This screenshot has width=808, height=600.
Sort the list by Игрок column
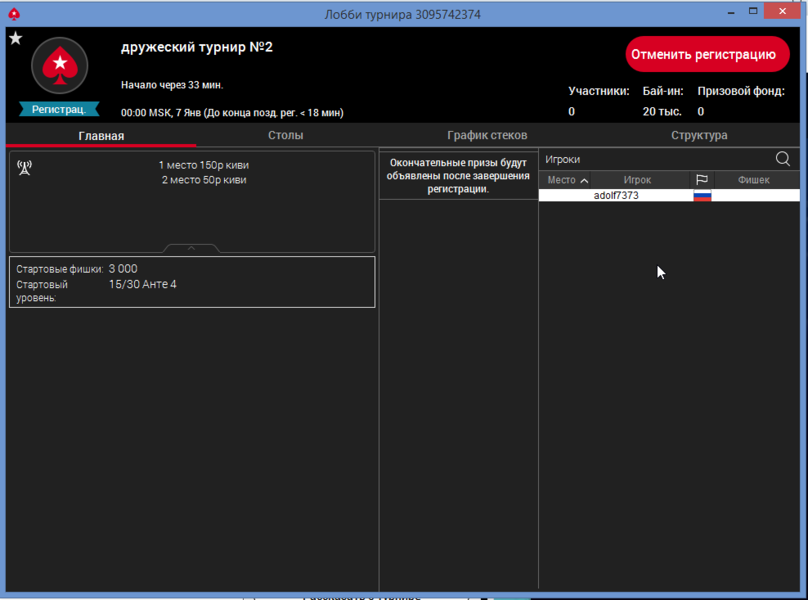click(x=637, y=180)
